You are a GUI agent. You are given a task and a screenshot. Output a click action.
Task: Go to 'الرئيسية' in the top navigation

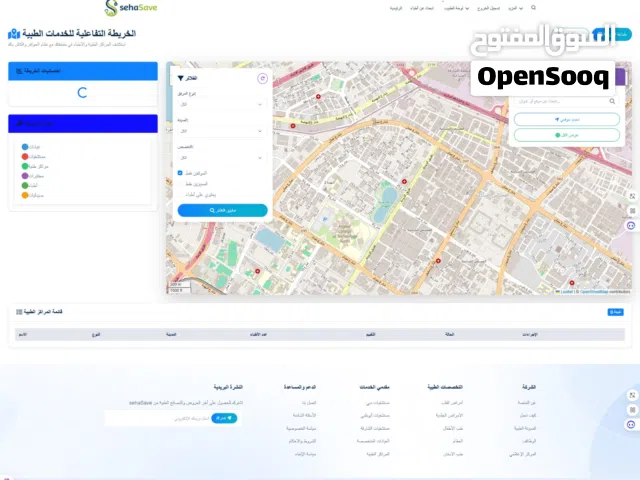coord(396,8)
